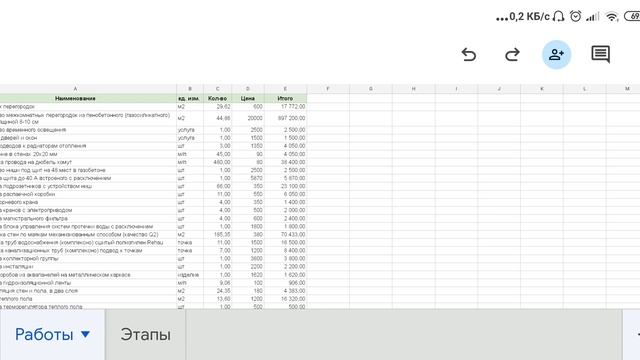Select the price cell '3600'
640x360 pixels.
(x=248, y=259)
